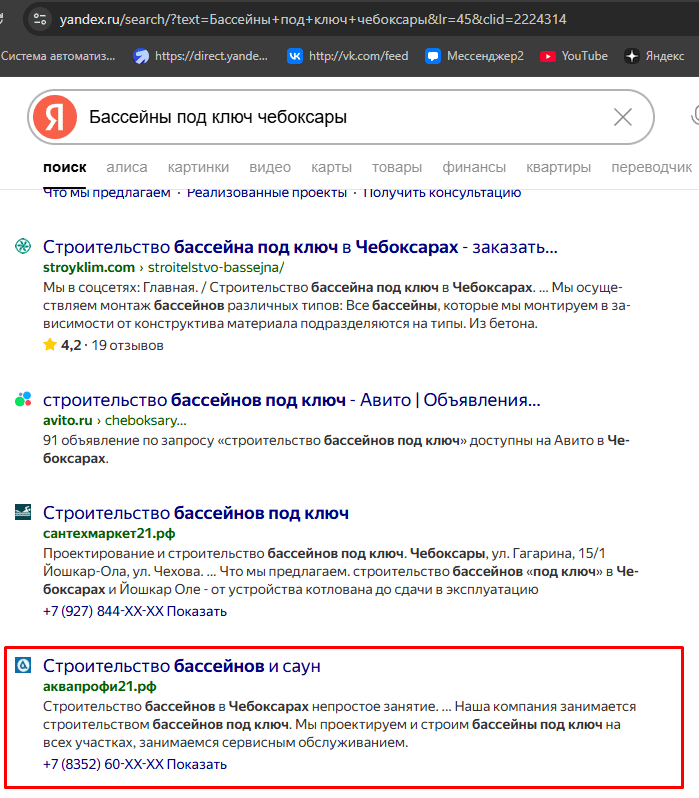699x798 pixels.
Task: Open site info icon in address bar
Action: [39, 18]
